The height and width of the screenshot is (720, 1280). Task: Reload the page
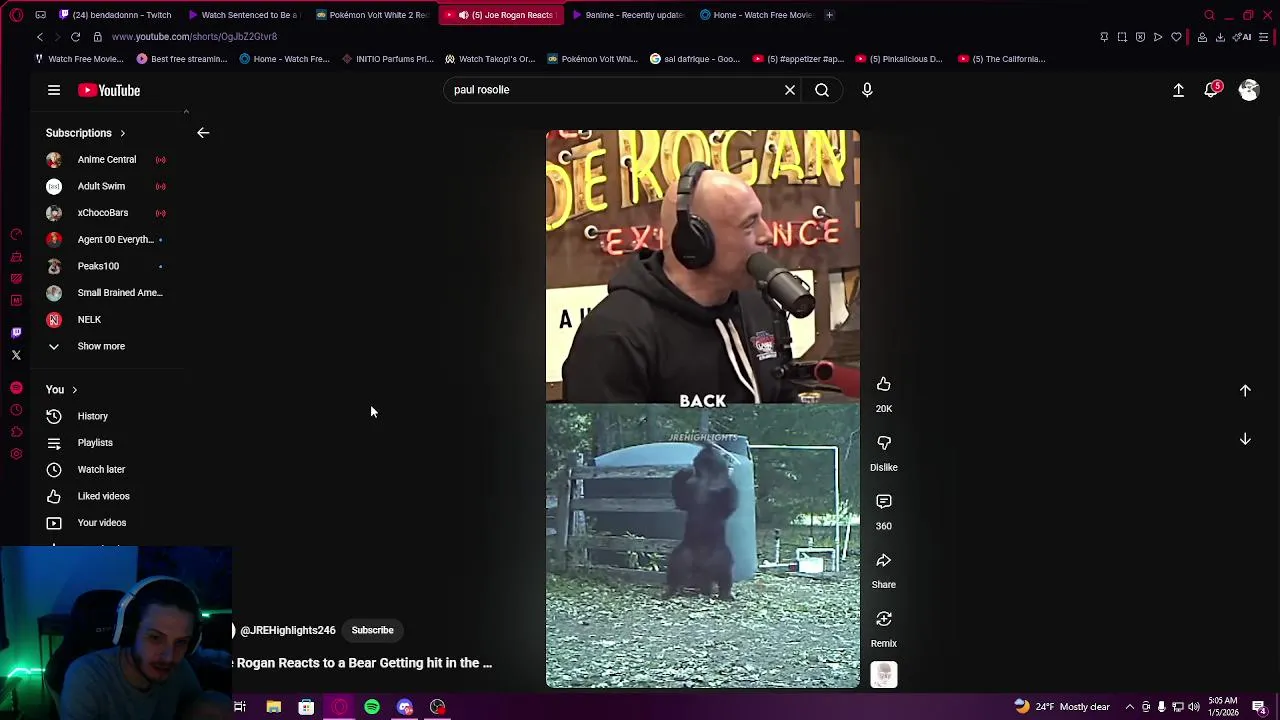[x=75, y=37]
